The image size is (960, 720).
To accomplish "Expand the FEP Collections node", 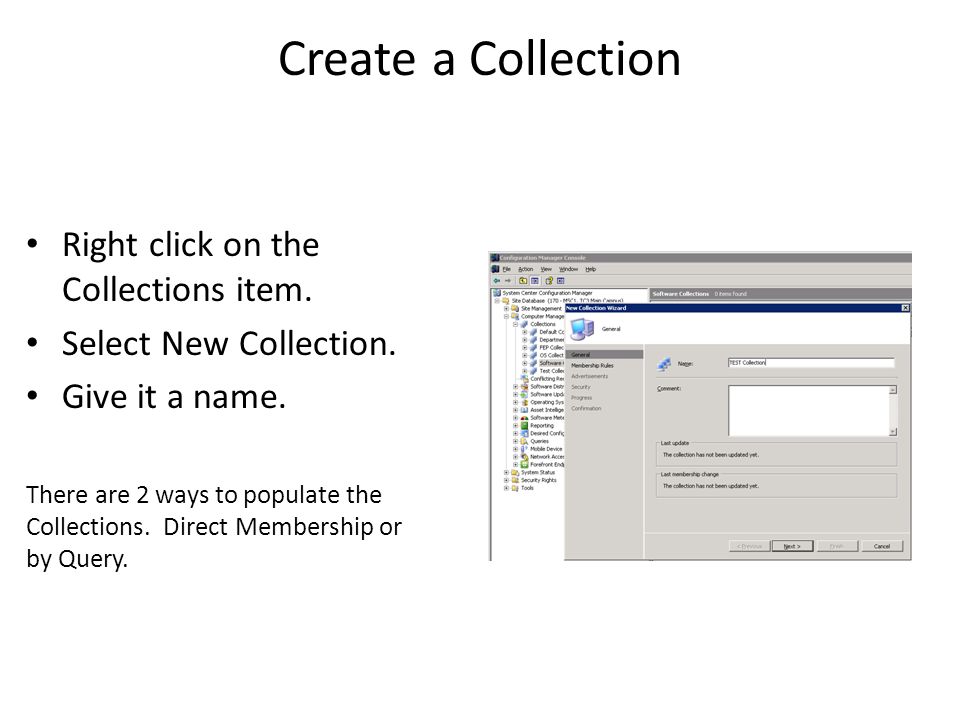I will pos(525,348).
